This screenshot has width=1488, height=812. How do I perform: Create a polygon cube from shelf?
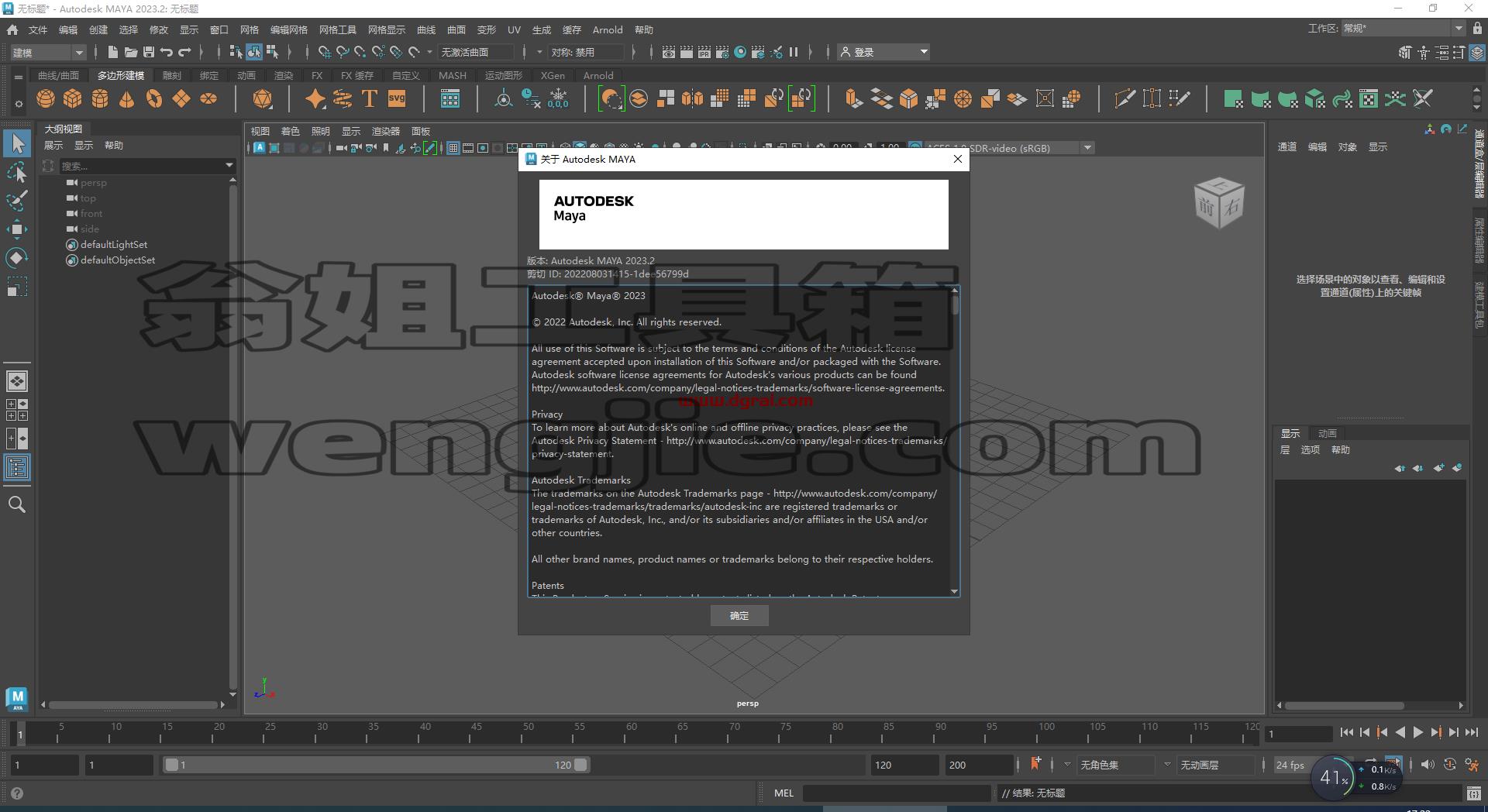73,99
